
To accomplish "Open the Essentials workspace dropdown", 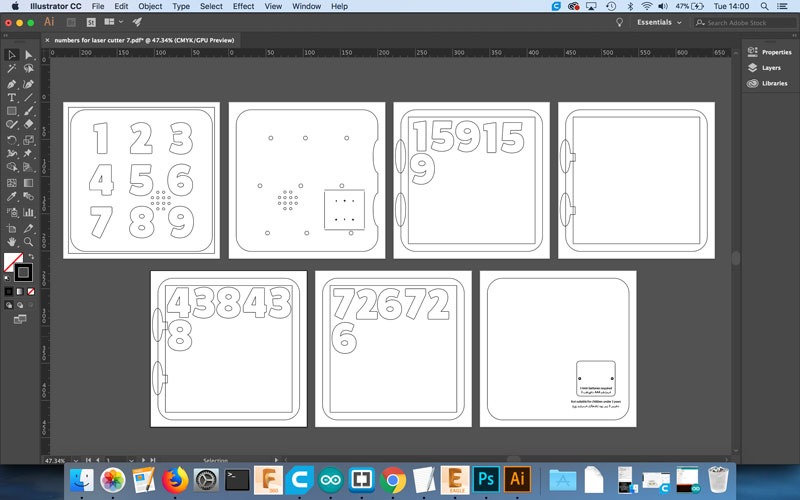I will click(659, 22).
